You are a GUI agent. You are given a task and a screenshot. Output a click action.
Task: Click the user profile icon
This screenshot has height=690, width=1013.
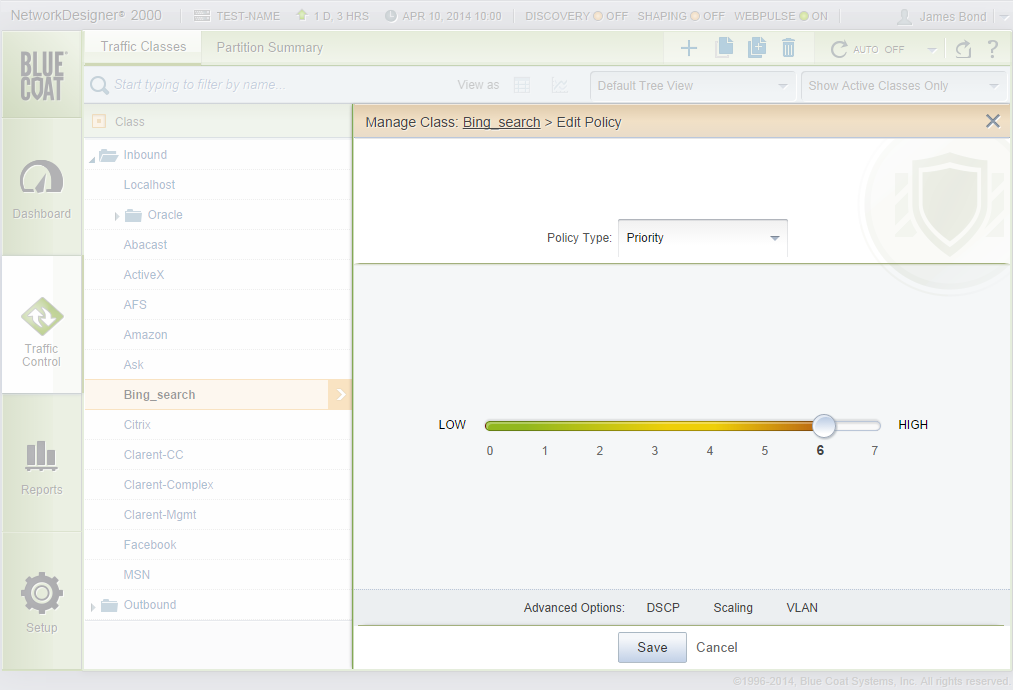[x=904, y=16]
